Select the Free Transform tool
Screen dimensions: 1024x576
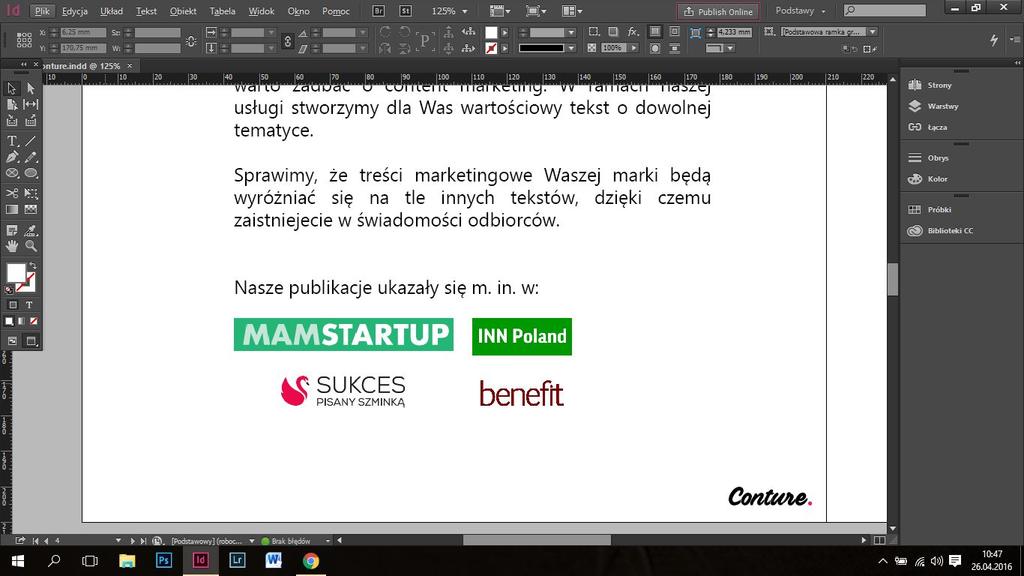pyautogui.click(x=31, y=193)
